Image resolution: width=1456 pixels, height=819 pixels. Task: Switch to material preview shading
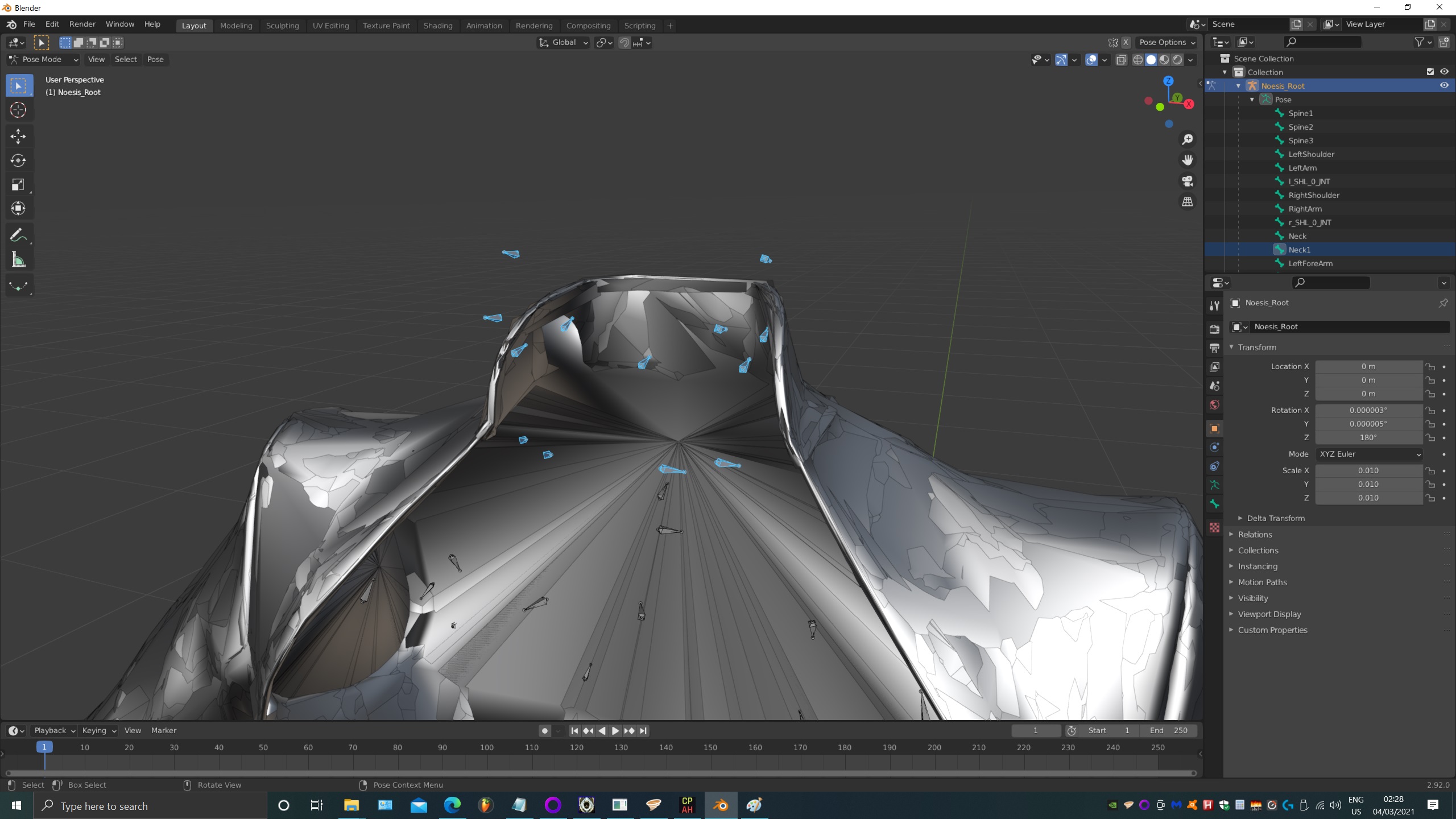point(1164,60)
